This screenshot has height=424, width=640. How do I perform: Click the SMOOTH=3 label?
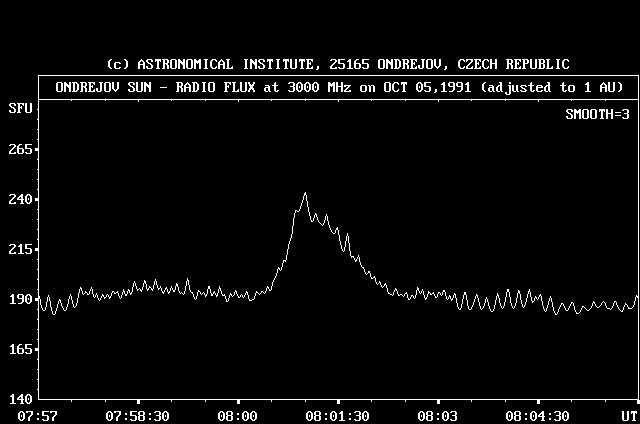coord(599,114)
